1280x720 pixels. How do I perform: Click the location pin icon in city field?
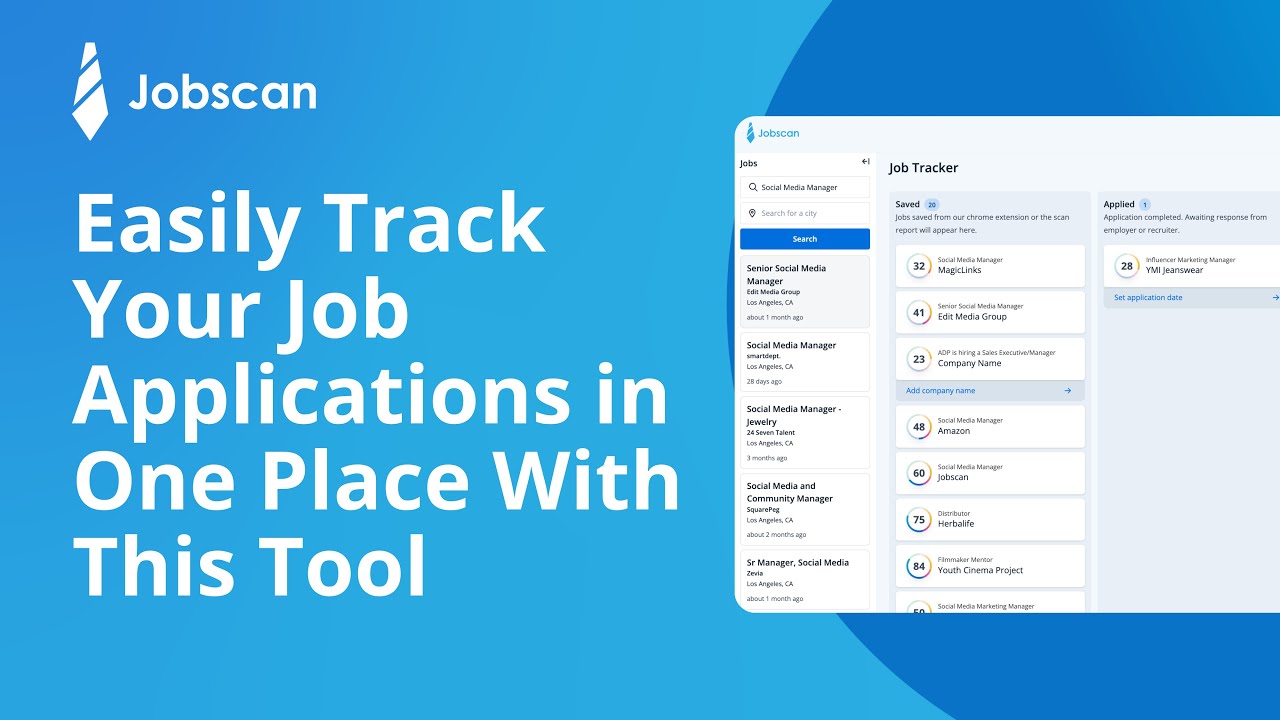click(x=753, y=213)
